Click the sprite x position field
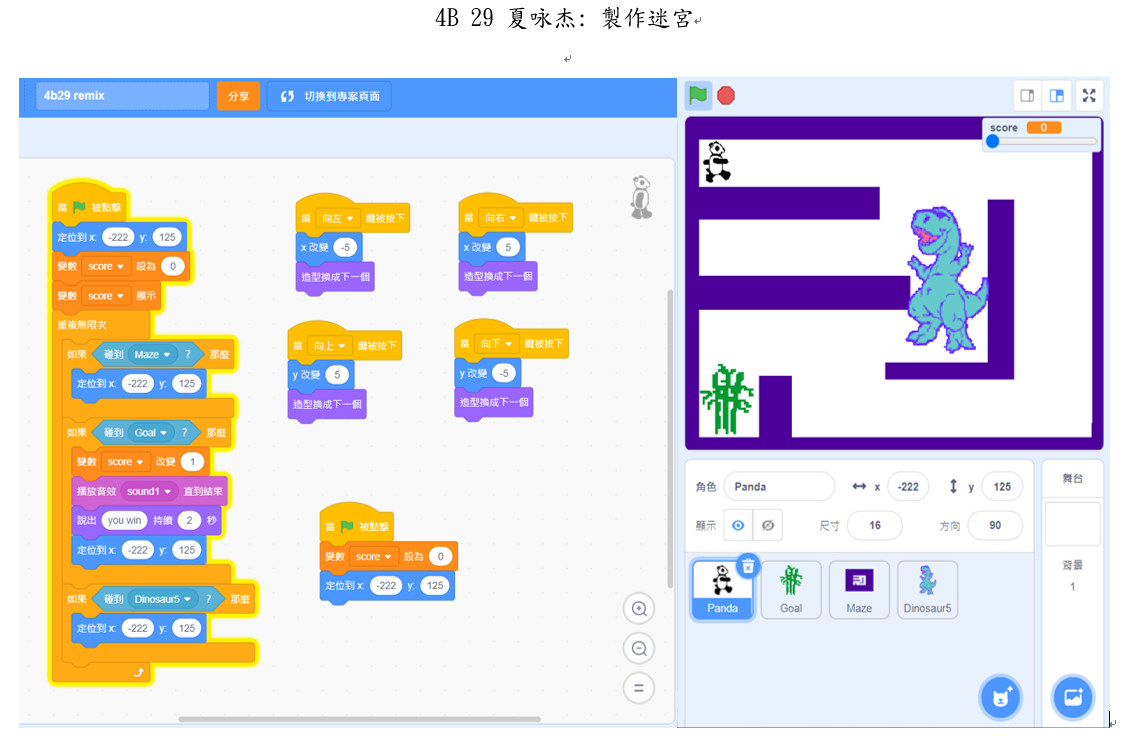This screenshot has height=736, width=1129. coord(908,487)
